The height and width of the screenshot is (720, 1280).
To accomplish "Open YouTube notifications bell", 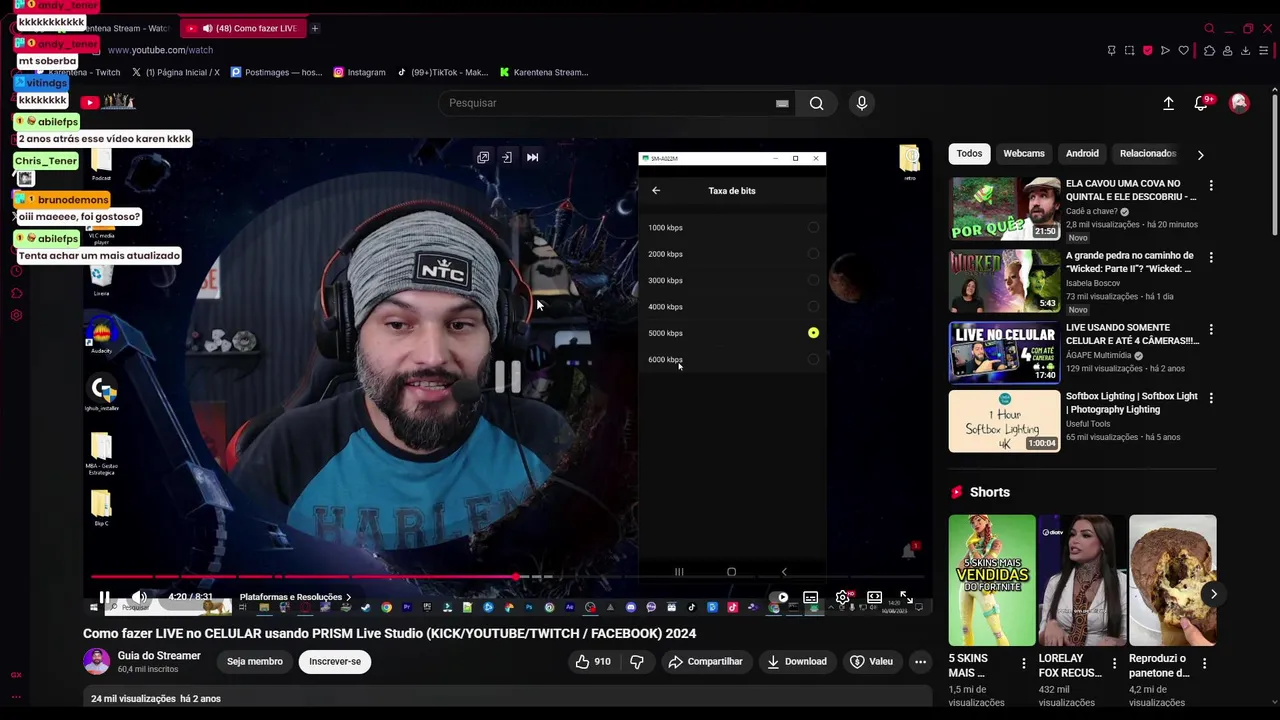I will (x=1202, y=103).
